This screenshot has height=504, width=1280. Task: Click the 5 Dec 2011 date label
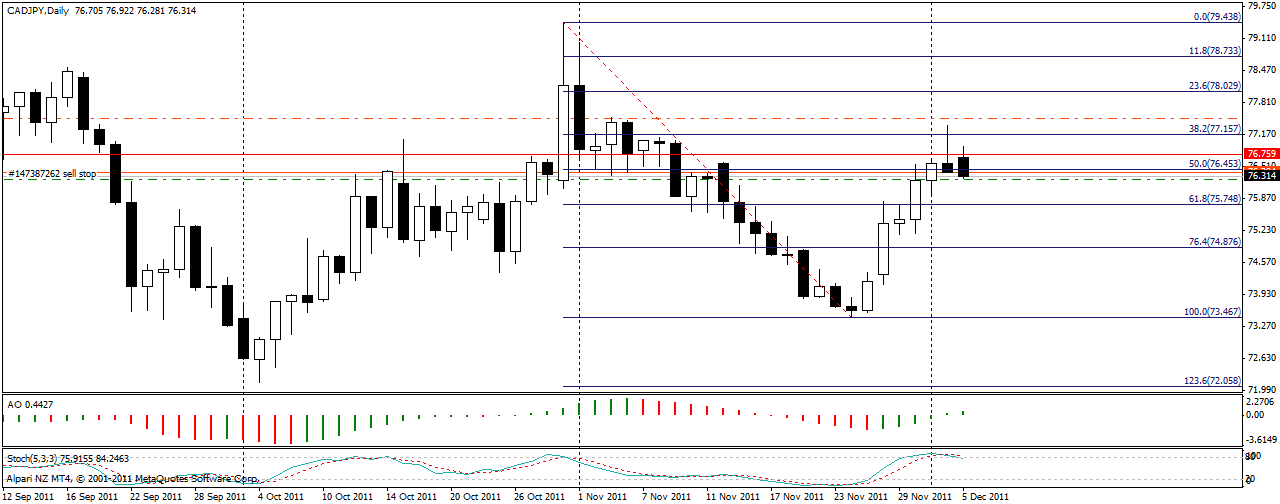[985, 496]
